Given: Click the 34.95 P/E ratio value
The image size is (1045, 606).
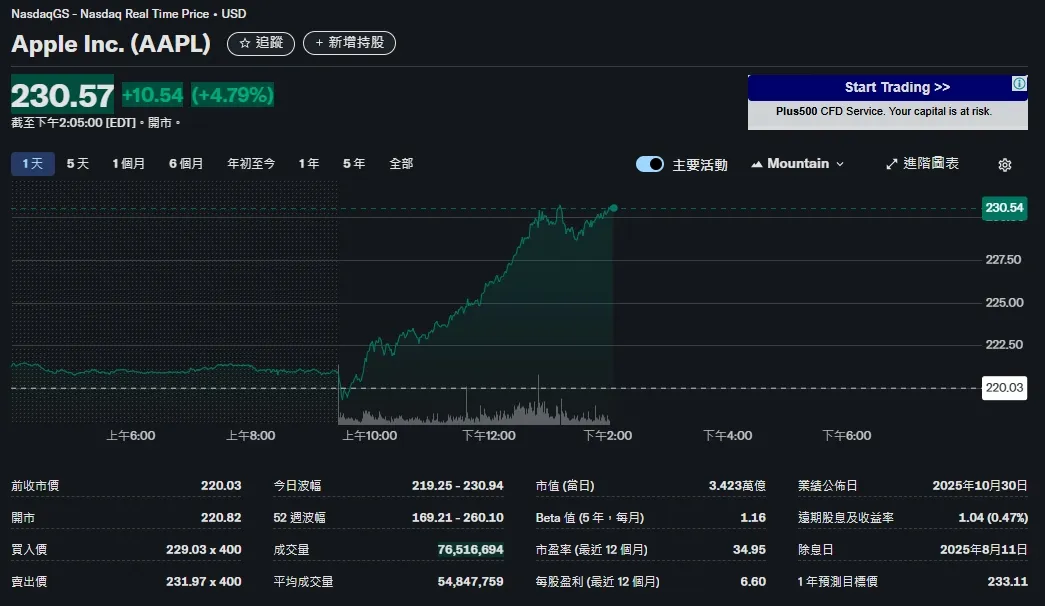Looking at the screenshot, I should click(749, 550).
